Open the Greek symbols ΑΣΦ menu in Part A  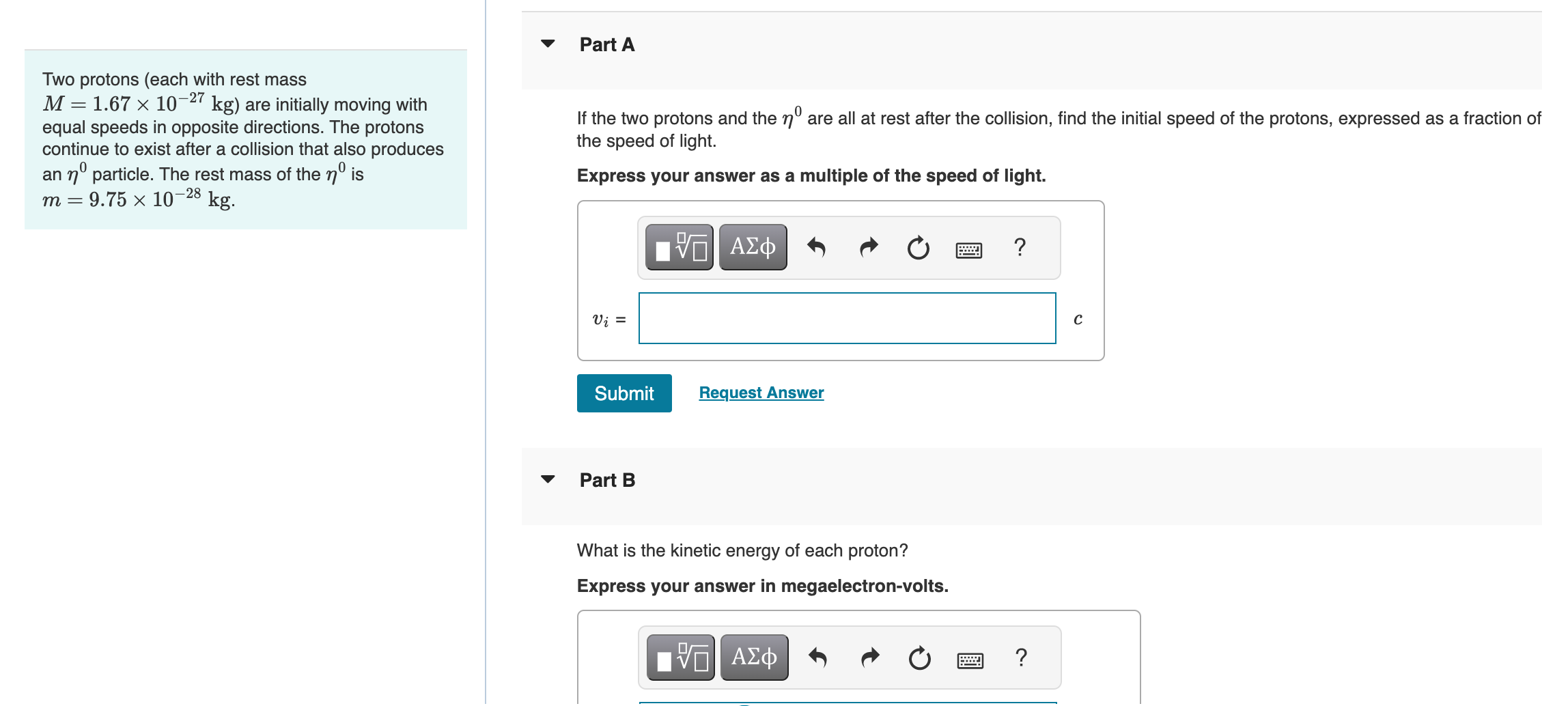coord(752,247)
